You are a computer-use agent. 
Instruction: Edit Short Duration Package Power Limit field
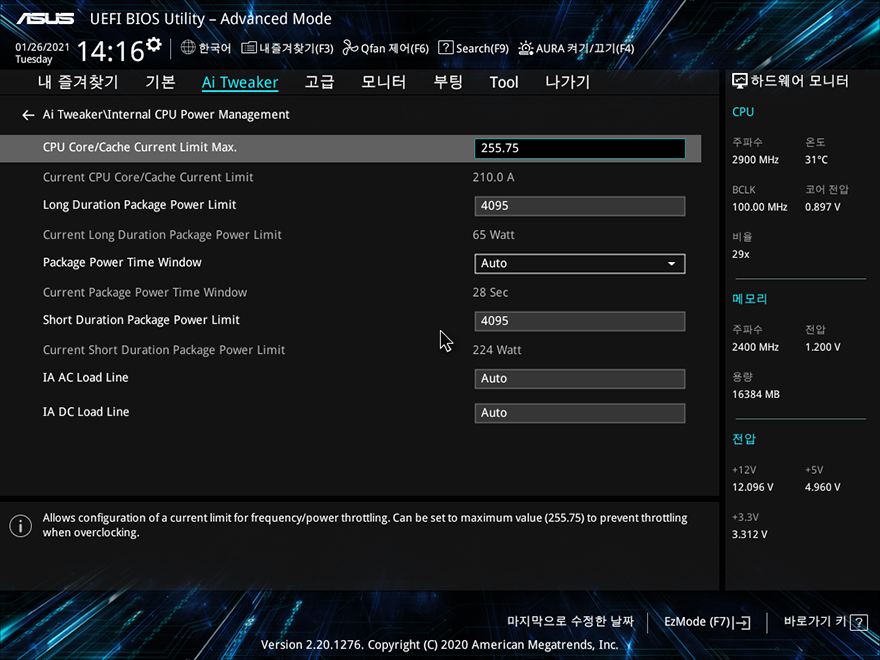(580, 321)
